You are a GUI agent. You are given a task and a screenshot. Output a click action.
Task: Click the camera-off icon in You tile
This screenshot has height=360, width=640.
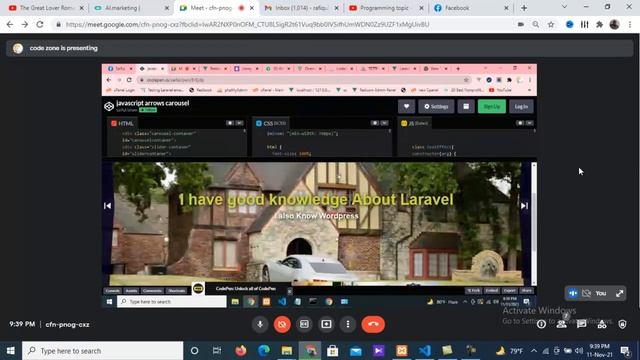click(x=587, y=293)
